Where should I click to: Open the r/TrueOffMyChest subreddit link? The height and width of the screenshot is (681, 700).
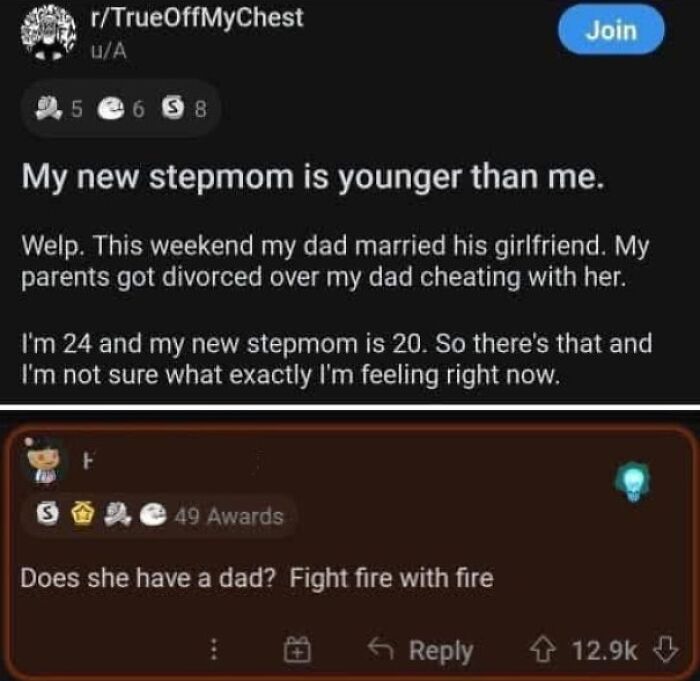click(x=196, y=18)
